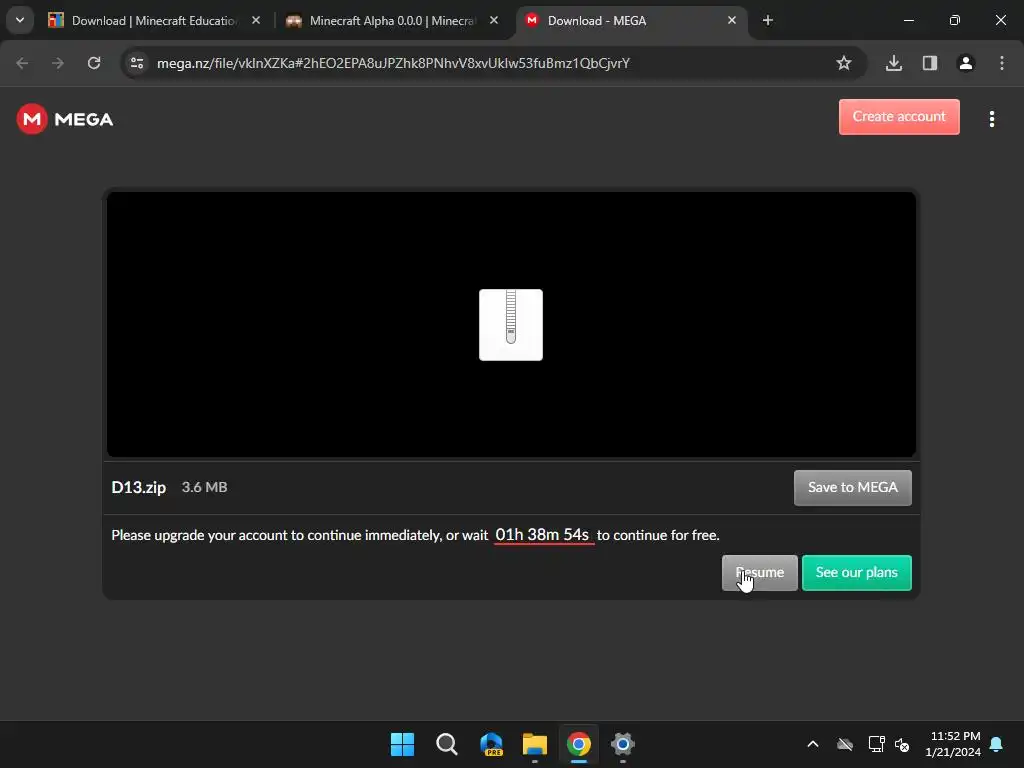1024x768 pixels.
Task: Go forward in browser history
Action: pyautogui.click(x=58, y=63)
